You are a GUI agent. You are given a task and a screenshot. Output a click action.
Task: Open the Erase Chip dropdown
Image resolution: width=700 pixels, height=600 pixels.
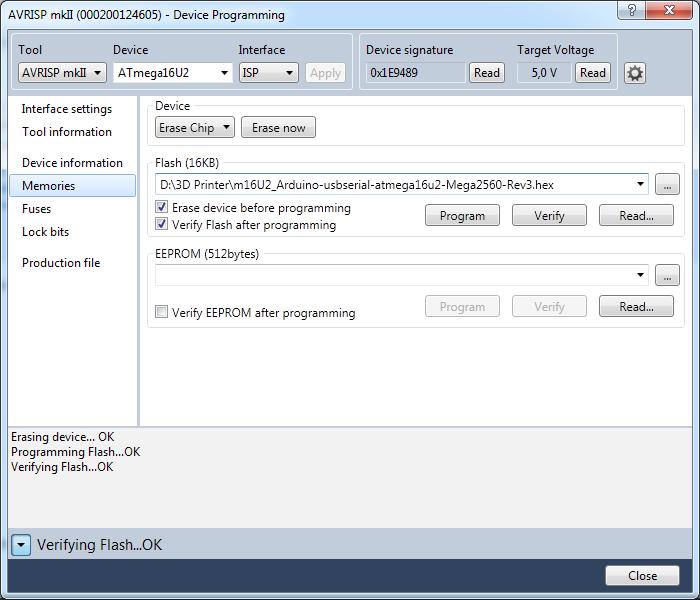195,128
